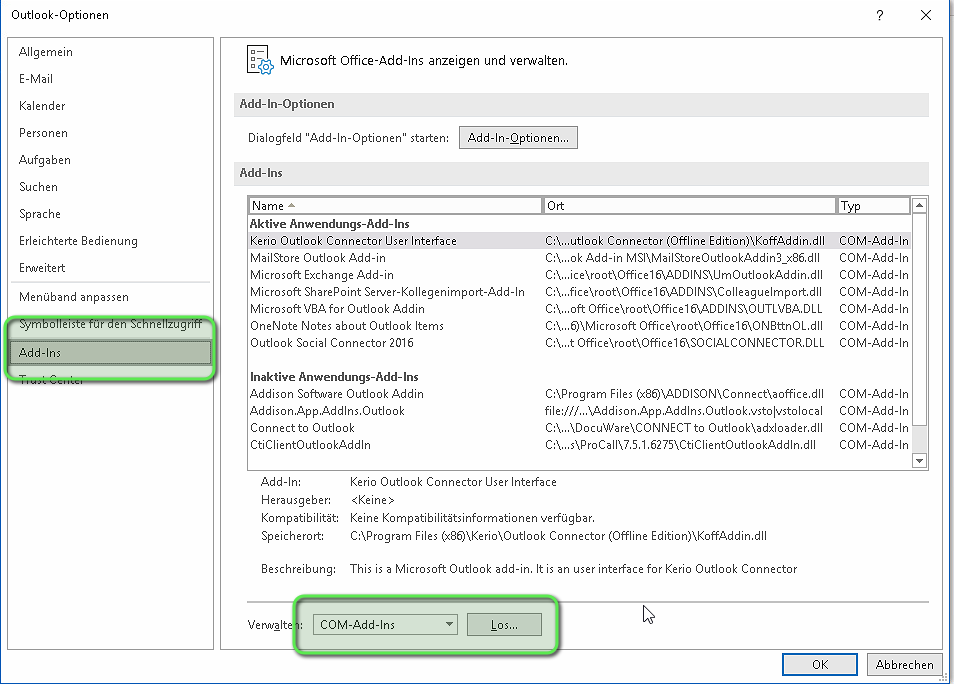Open the Kalender settings category
954x684 pixels.
[42, 106]
